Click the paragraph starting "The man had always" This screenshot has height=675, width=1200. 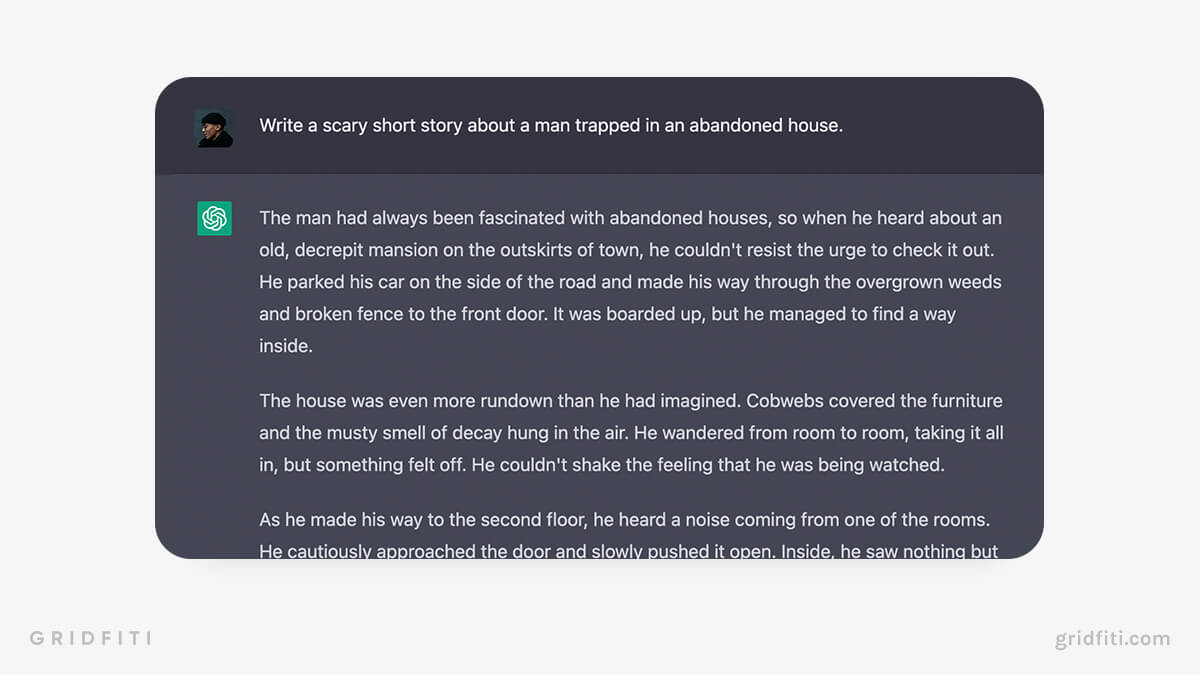tap(631, 282)
